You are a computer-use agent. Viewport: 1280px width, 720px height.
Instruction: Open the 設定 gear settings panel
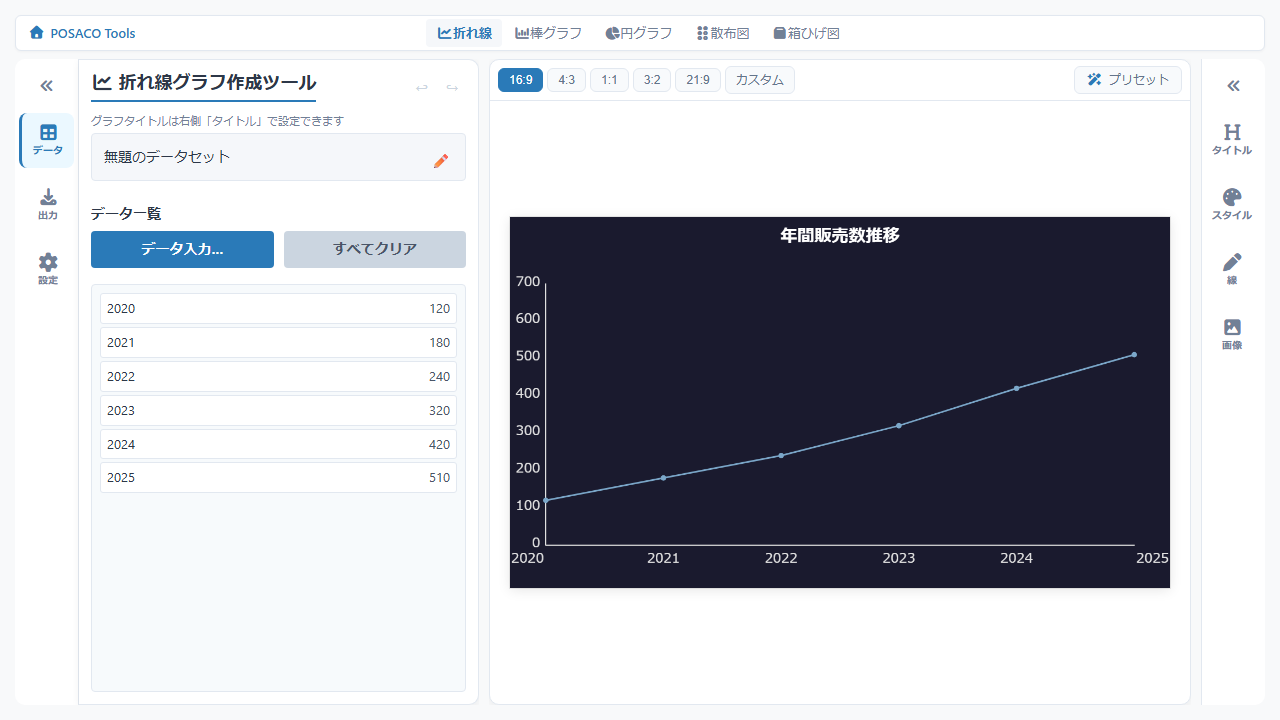click(47, 269)
